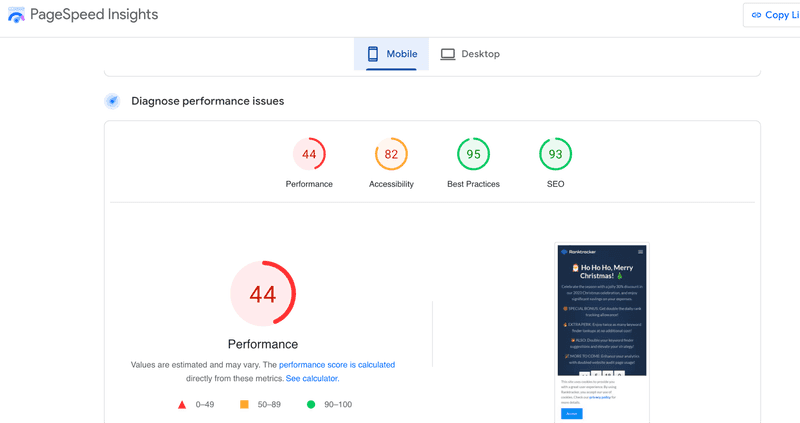Click the Copy Link chain icon
Image resolution: width=800 pixels, height=423 pixels.
pyautogui.click(x=757, y=15)
